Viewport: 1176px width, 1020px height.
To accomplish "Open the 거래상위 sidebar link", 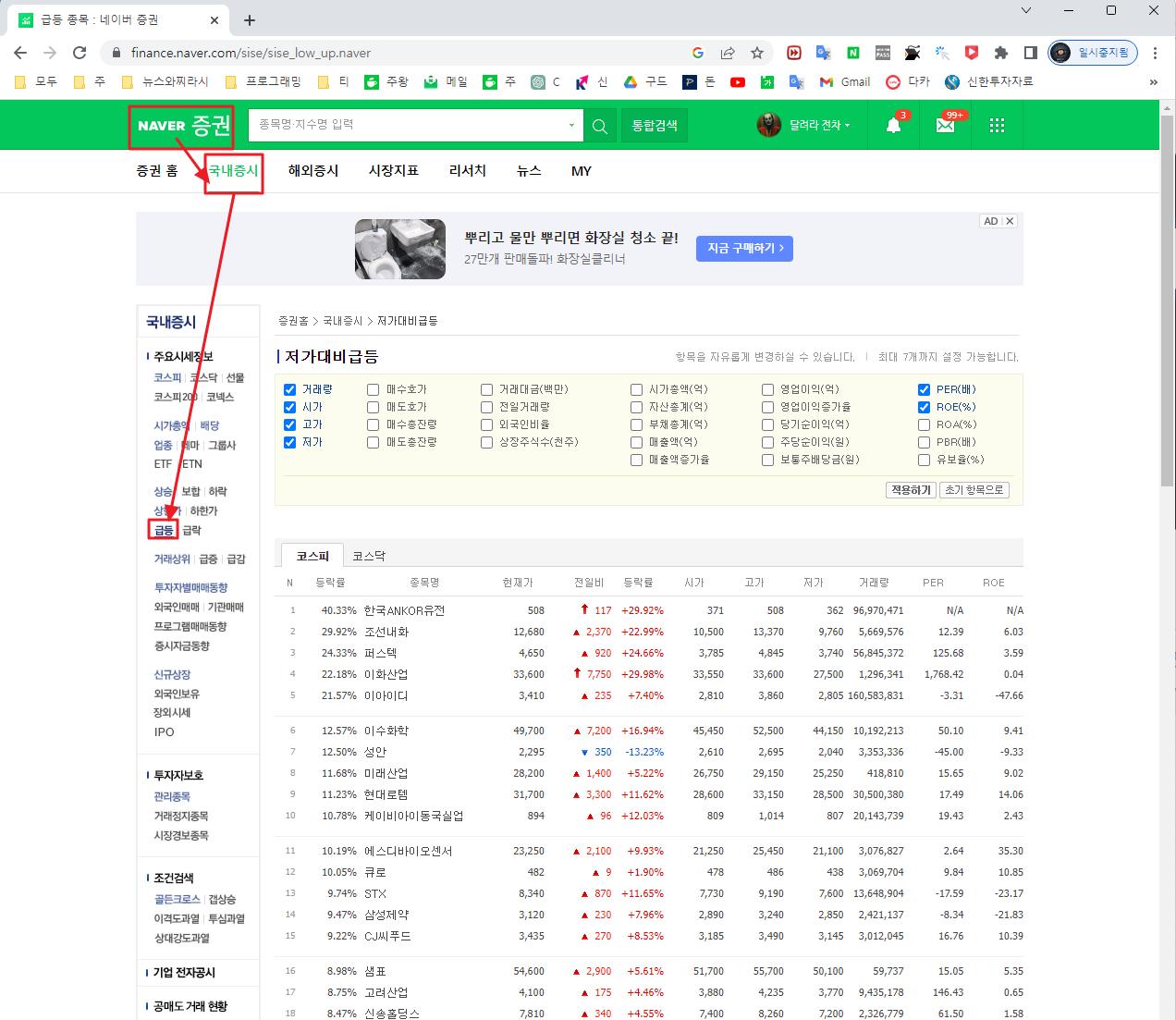I will point(172,559).
